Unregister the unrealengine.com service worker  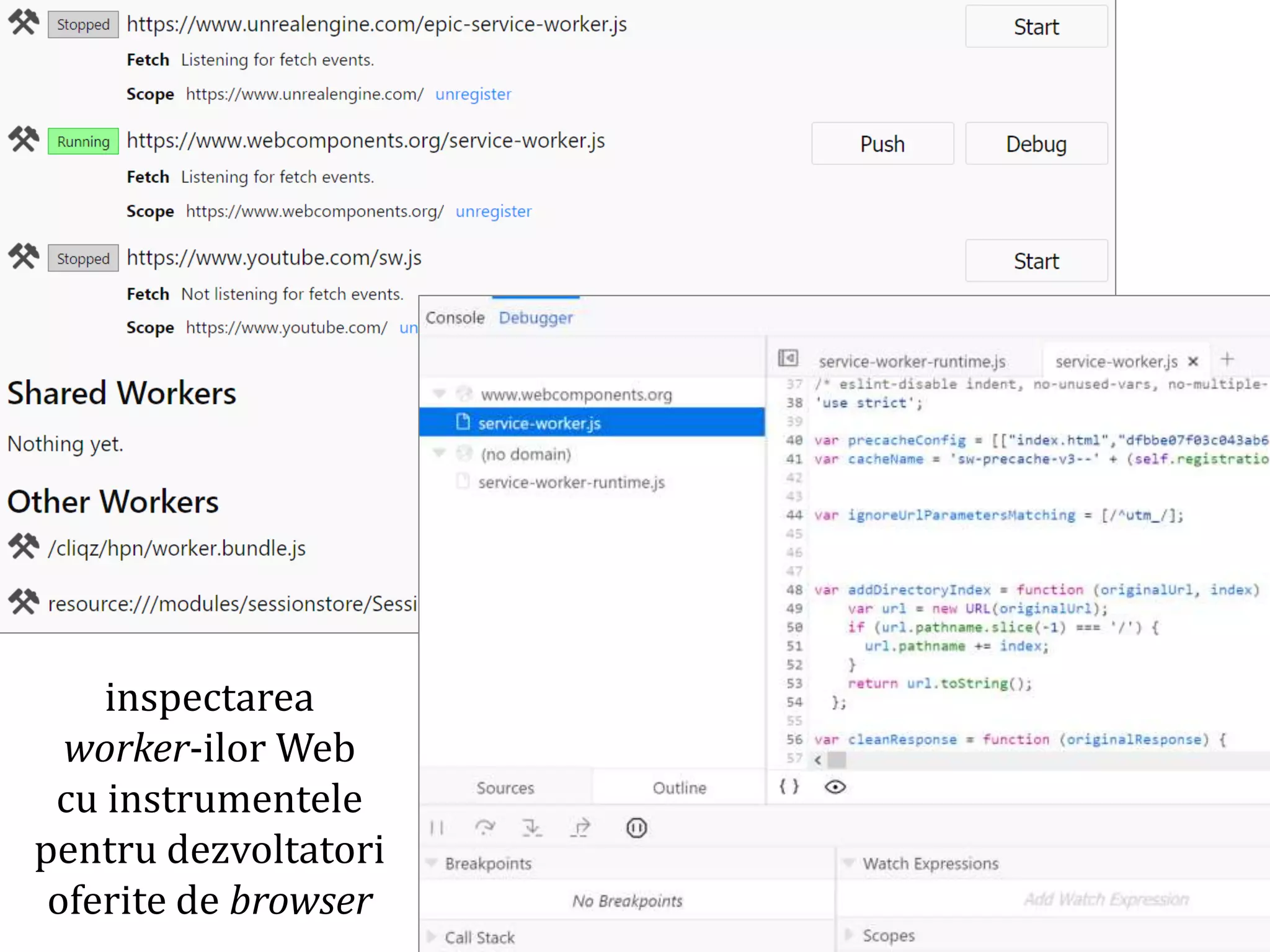click(473, 94)
